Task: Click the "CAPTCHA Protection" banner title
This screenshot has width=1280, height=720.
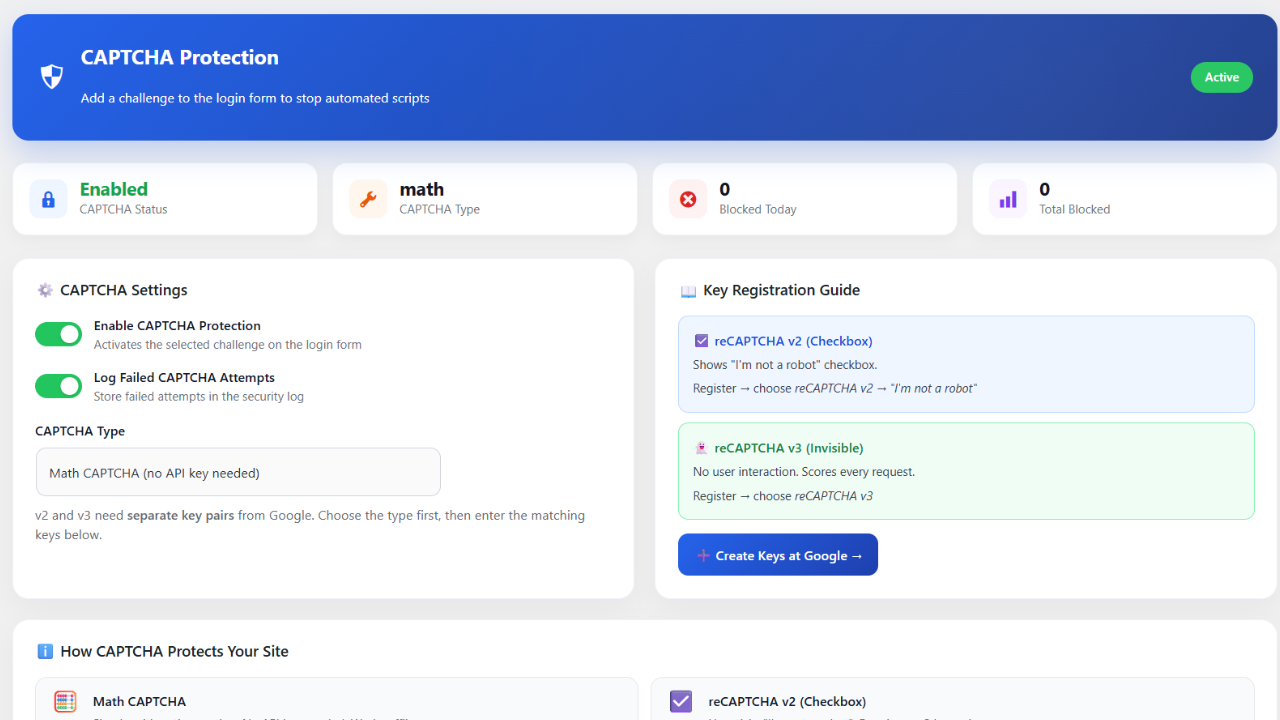Action: point(180,57)
